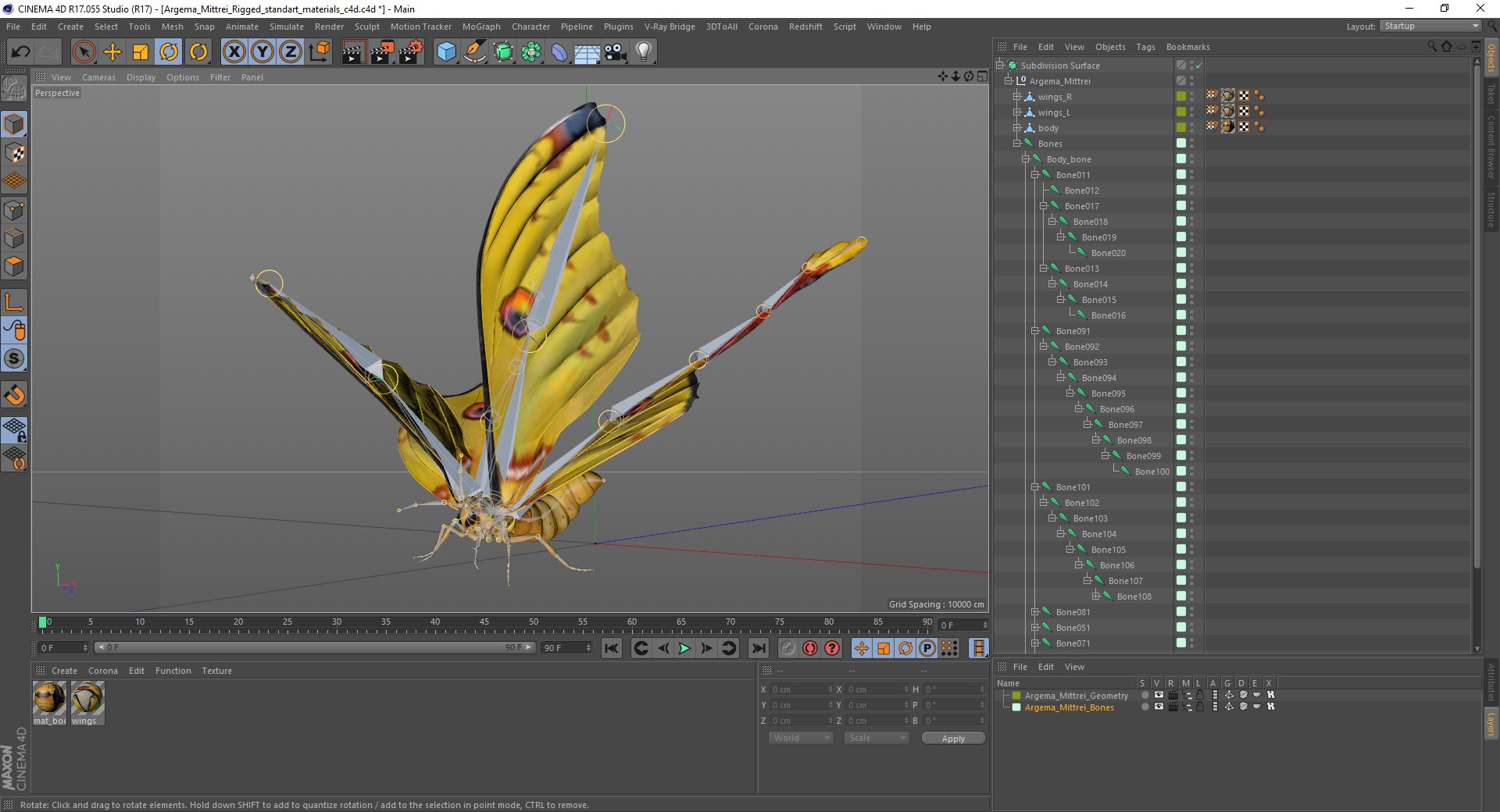Toggle Subdivision Surface enable checkmark

(1199, 66)
